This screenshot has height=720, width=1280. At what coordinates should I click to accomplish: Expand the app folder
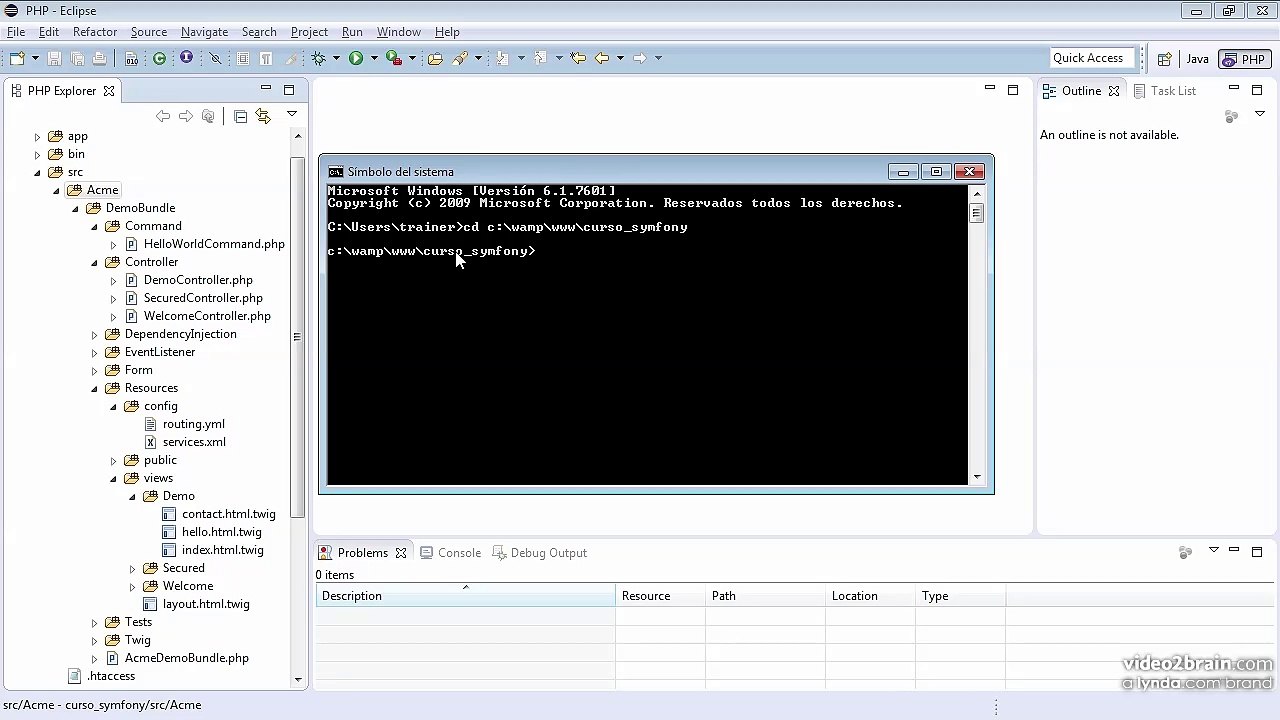click(x=38, y=137)
